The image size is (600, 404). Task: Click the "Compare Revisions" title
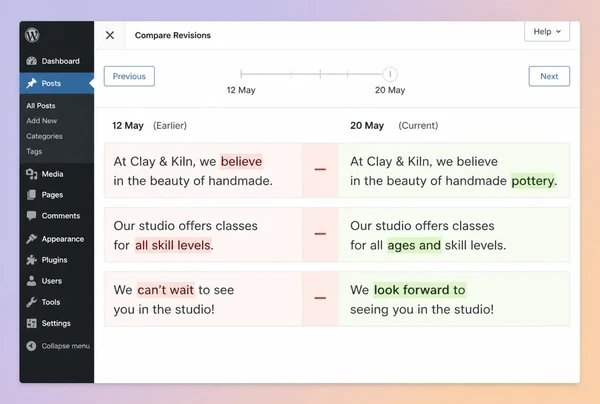point(173,35)
